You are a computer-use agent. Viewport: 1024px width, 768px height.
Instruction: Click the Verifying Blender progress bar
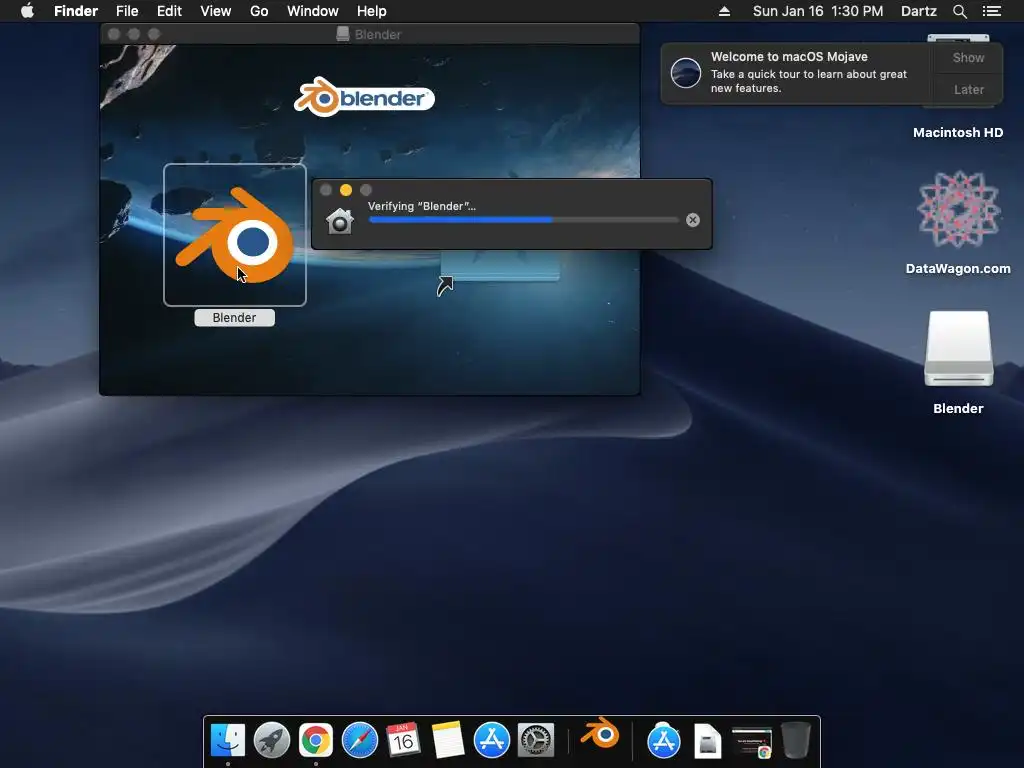524,220
